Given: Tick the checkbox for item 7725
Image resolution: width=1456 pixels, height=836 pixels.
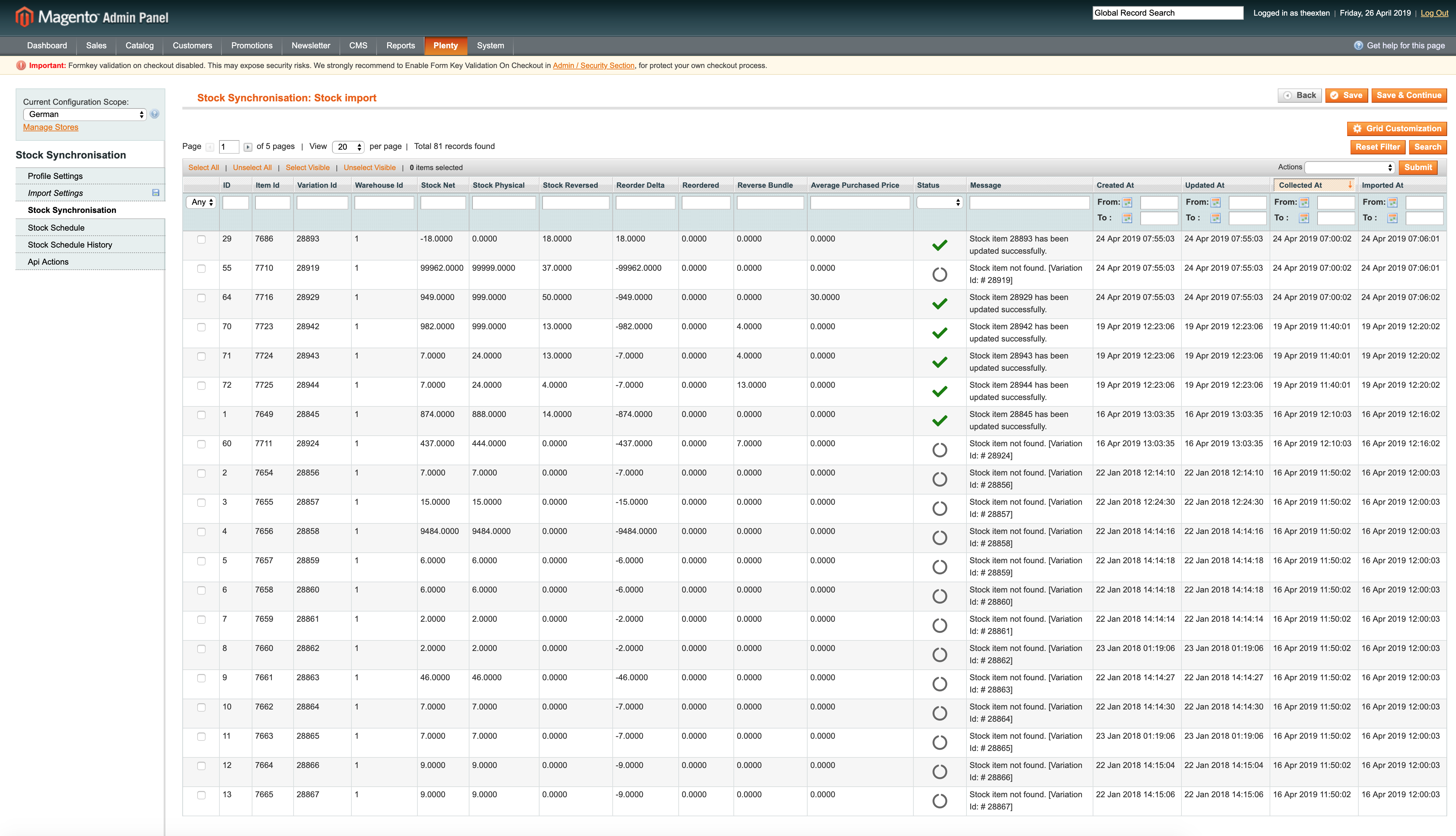Looking at the screenshot, I should coord(201,386).
